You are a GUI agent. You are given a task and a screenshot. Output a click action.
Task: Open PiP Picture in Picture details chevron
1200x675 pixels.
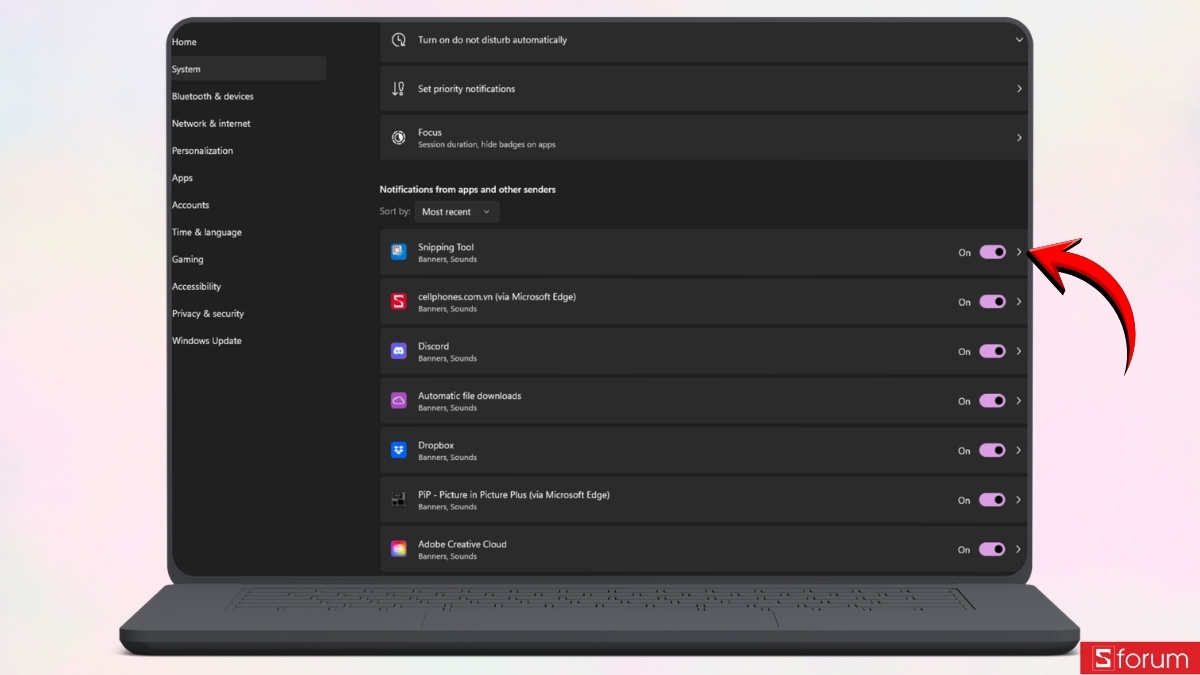pyautogui.click(x=1019, y=499)
